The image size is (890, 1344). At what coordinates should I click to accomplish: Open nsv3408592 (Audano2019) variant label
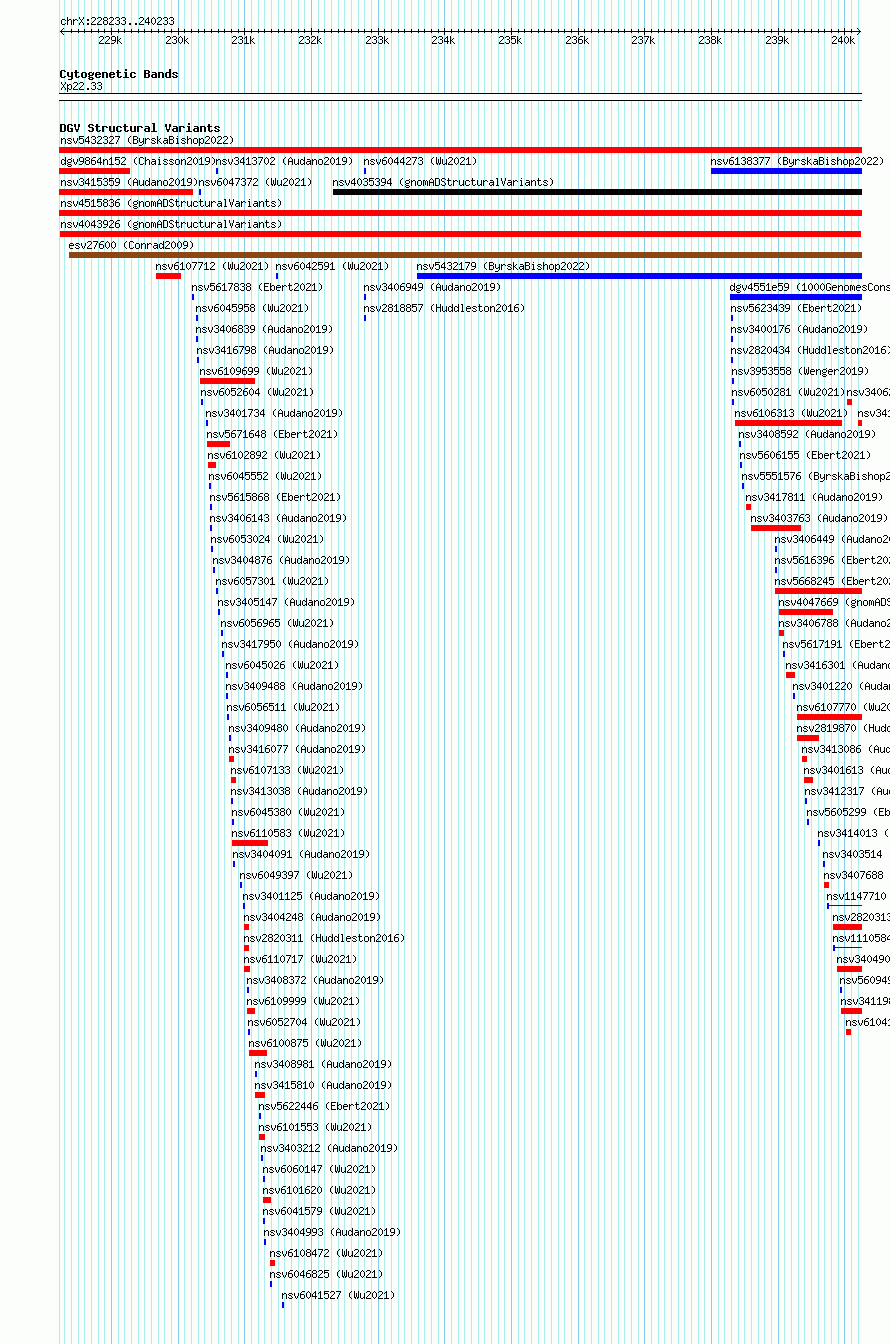pos(807,434)
